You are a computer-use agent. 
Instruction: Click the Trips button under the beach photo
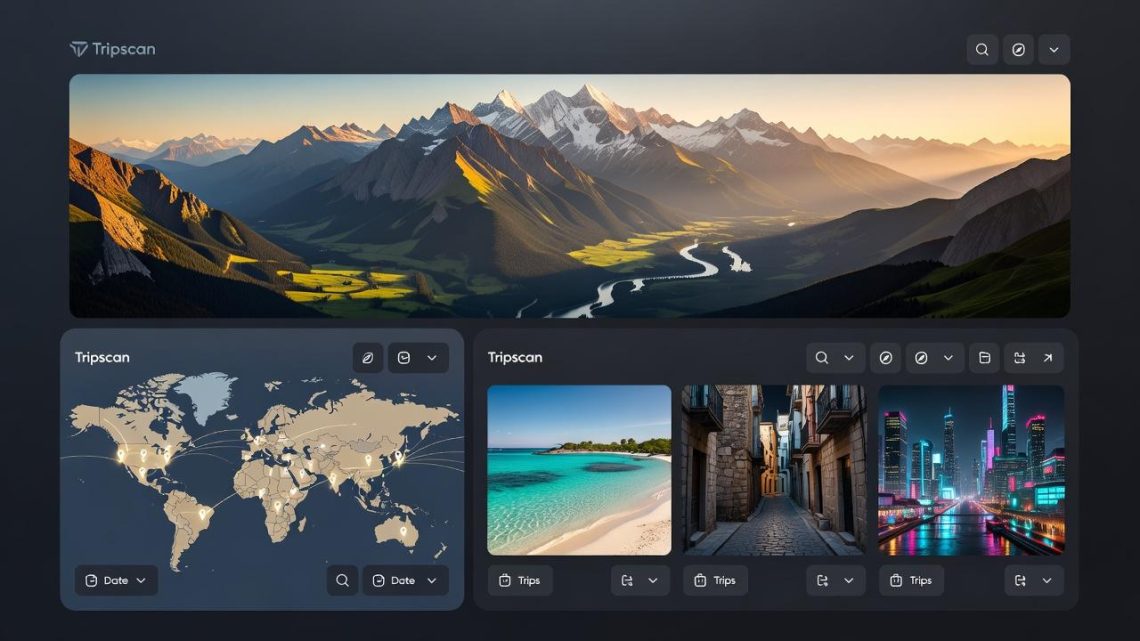click(x=520, y=581)
